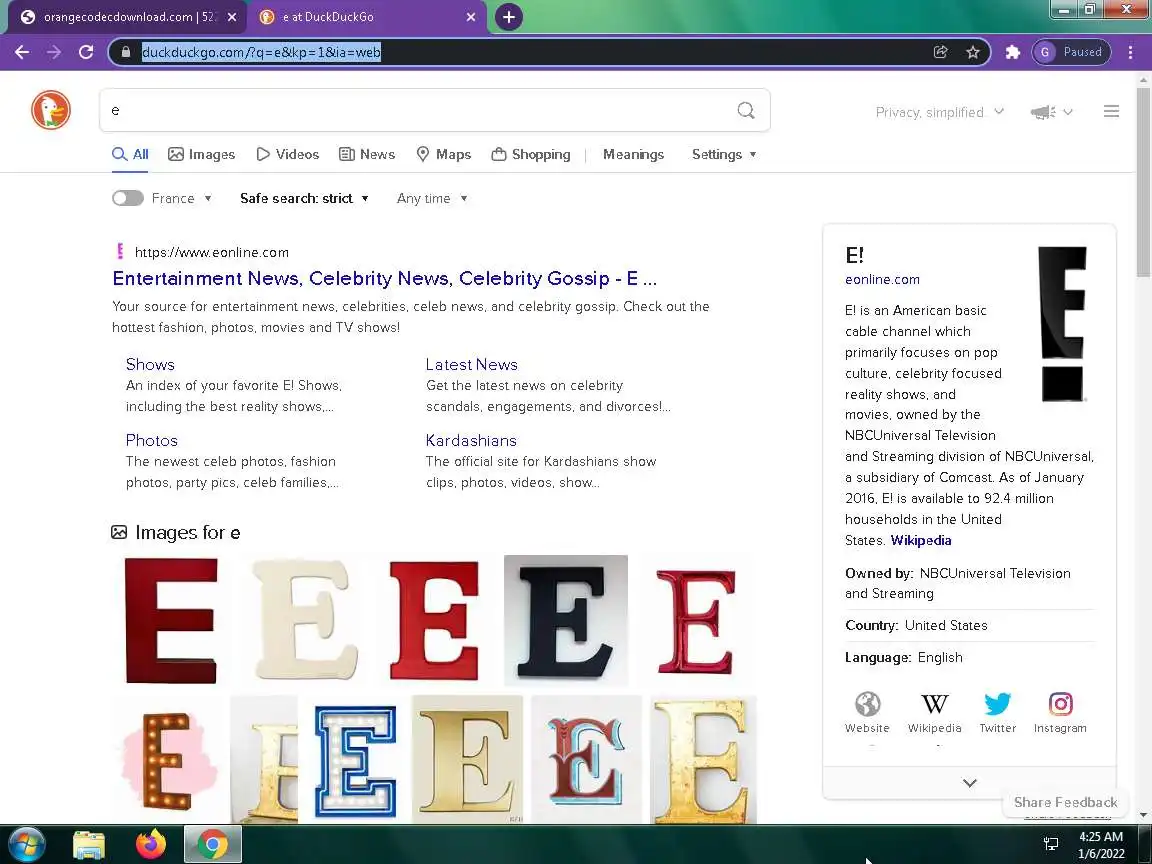Screen dimensions: 1152x864
Task: Close the orangecodecdownload.com tab
Action: click(x=232, y=17)
